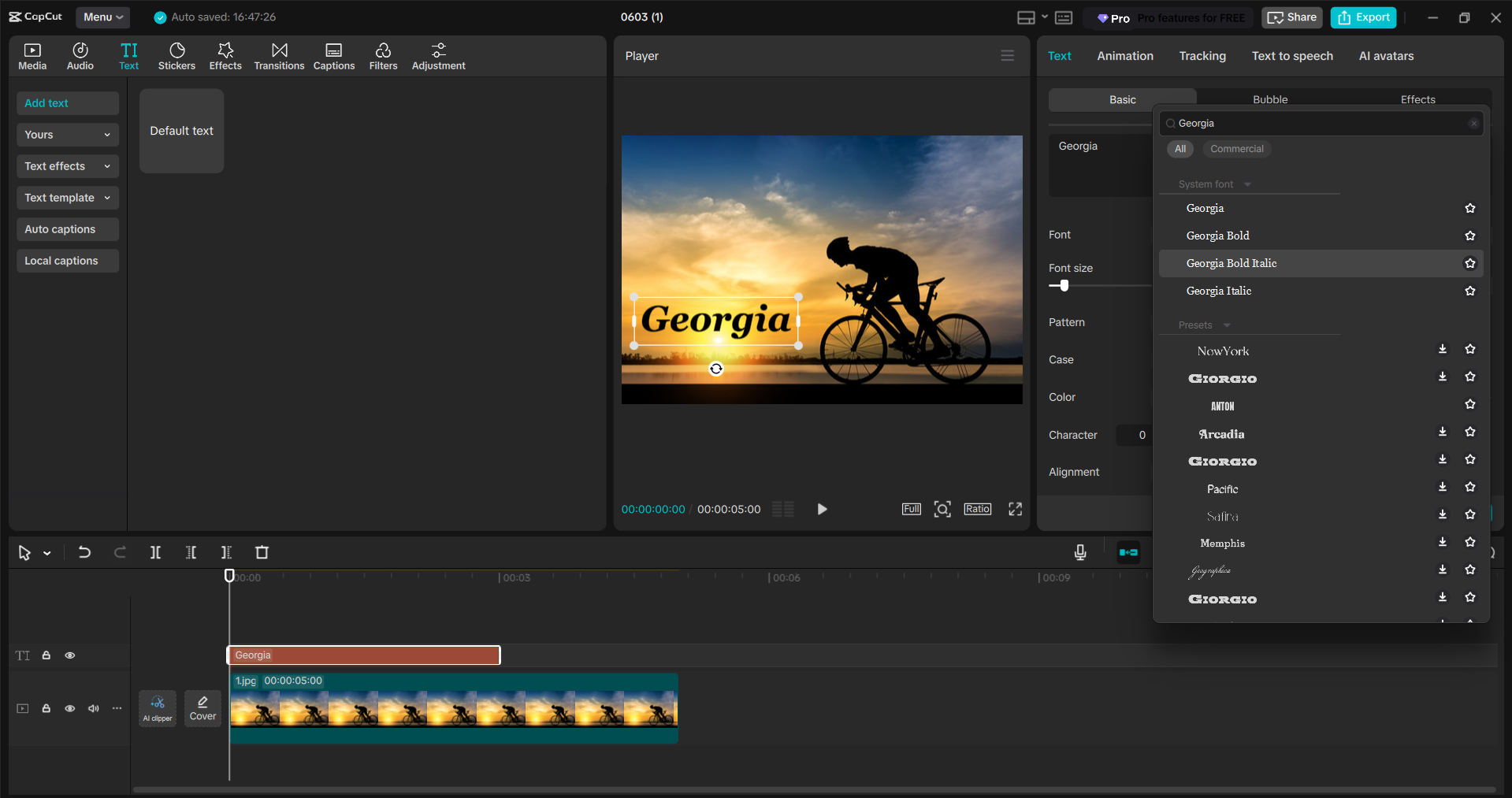This screenshot has width=1512, height=798.
Task: Clear the Georgia font search field
Action: (x=1474, y=124)
